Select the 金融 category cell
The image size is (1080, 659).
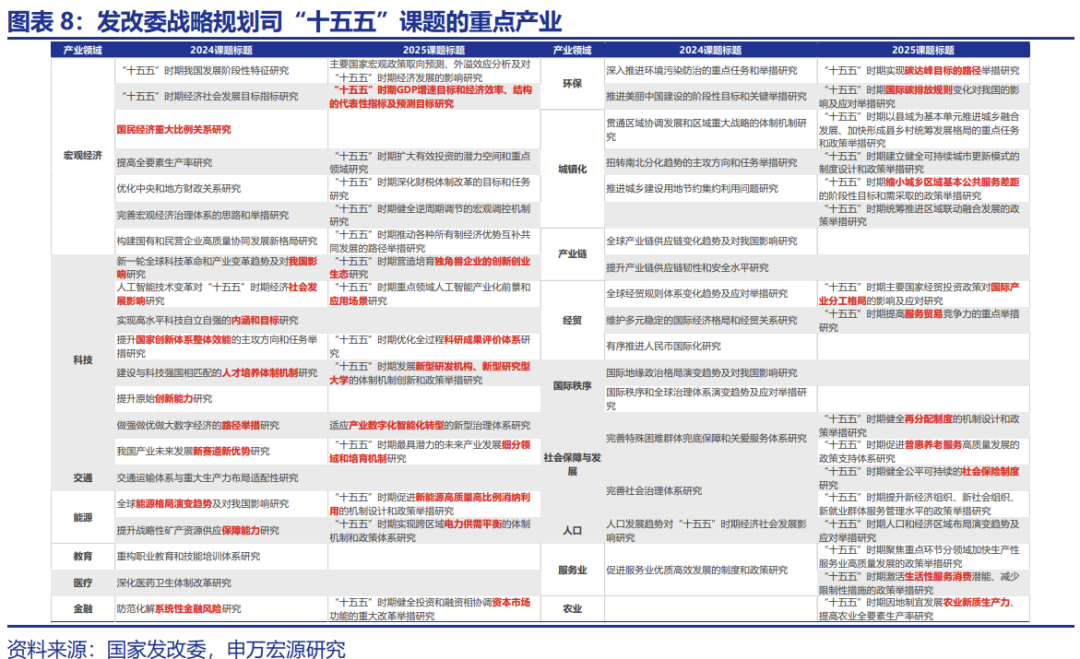point(82,608)
